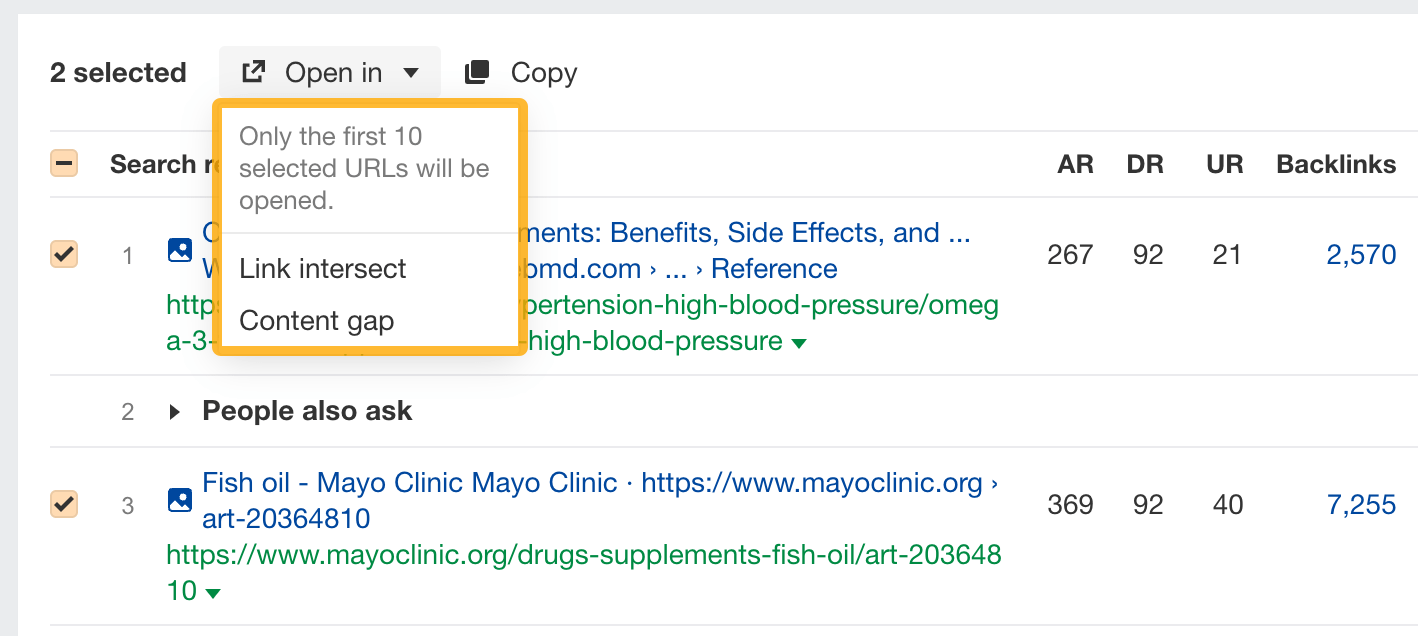Viewport: 1418px width, 636px height.
Task: Choose Link intersect from the menu
Action: tap(323, 268)
